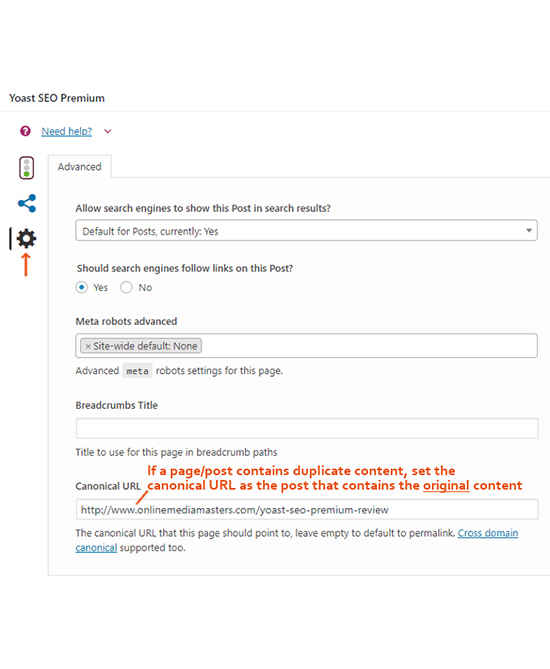Open the "Default for Posts, currently: Yes" dropdown

click(x=306, y=231)
